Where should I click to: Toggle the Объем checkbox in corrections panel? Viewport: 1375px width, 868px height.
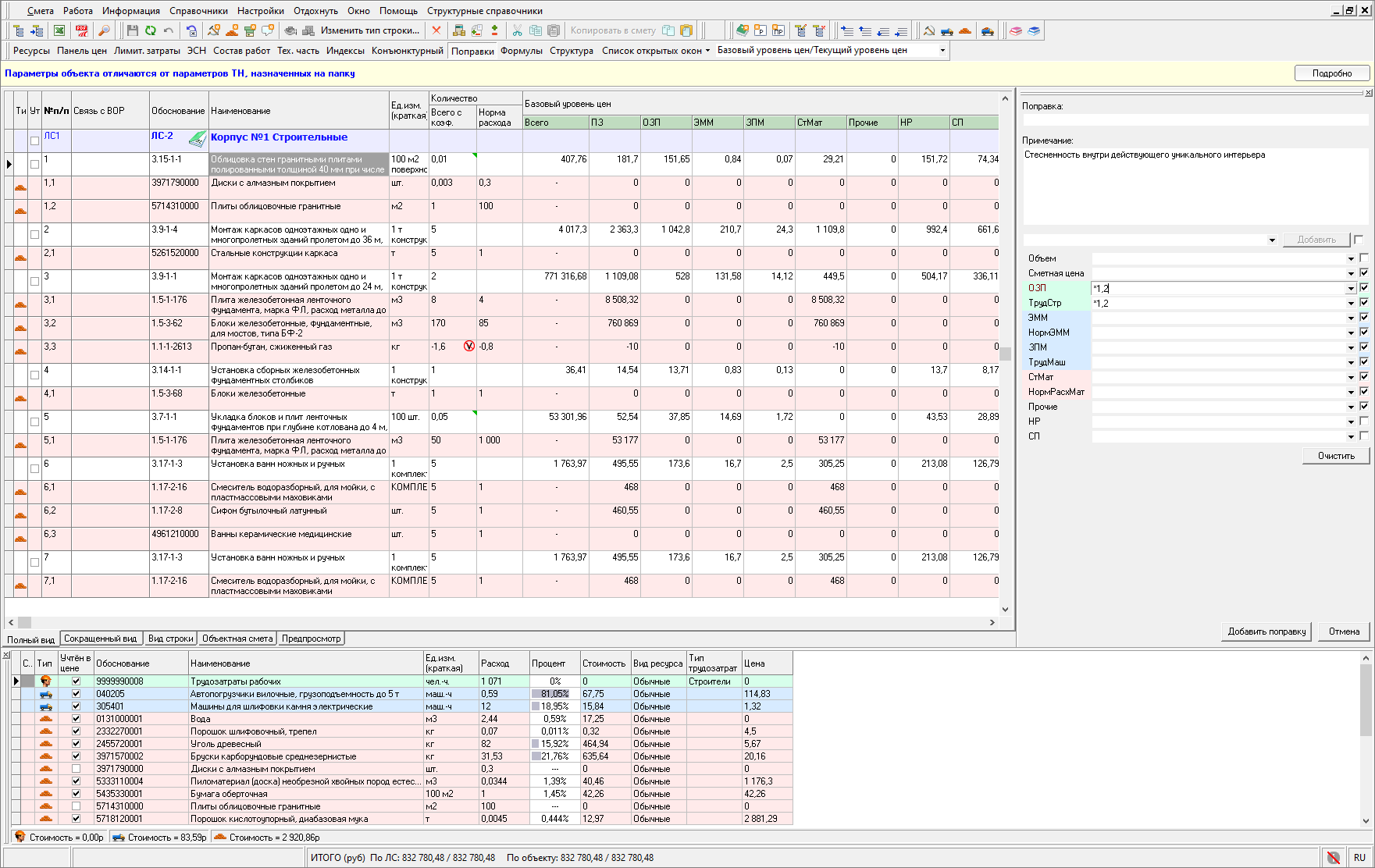(x=1363, y=258)
